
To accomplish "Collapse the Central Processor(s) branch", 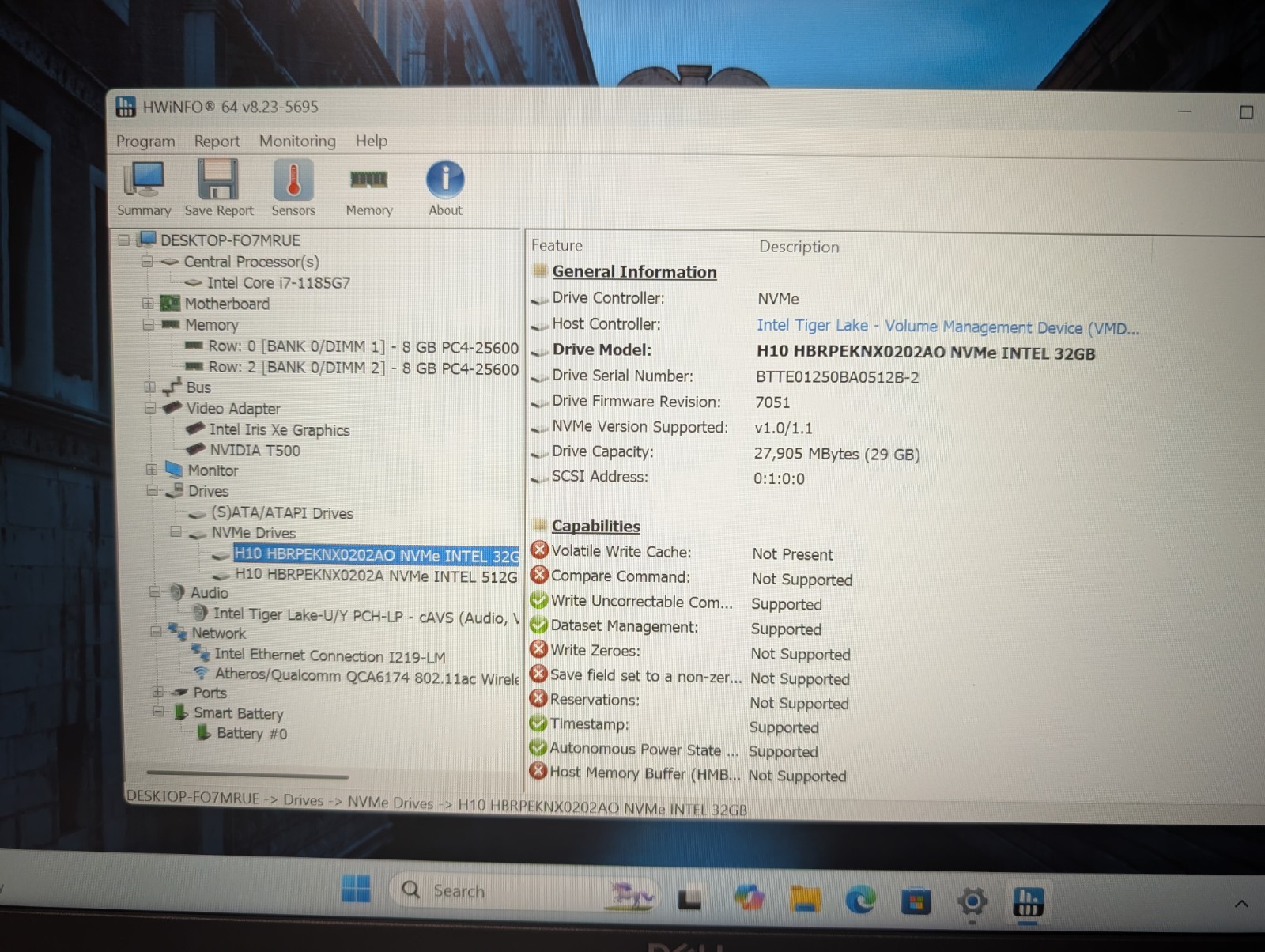I will point(147,261).
